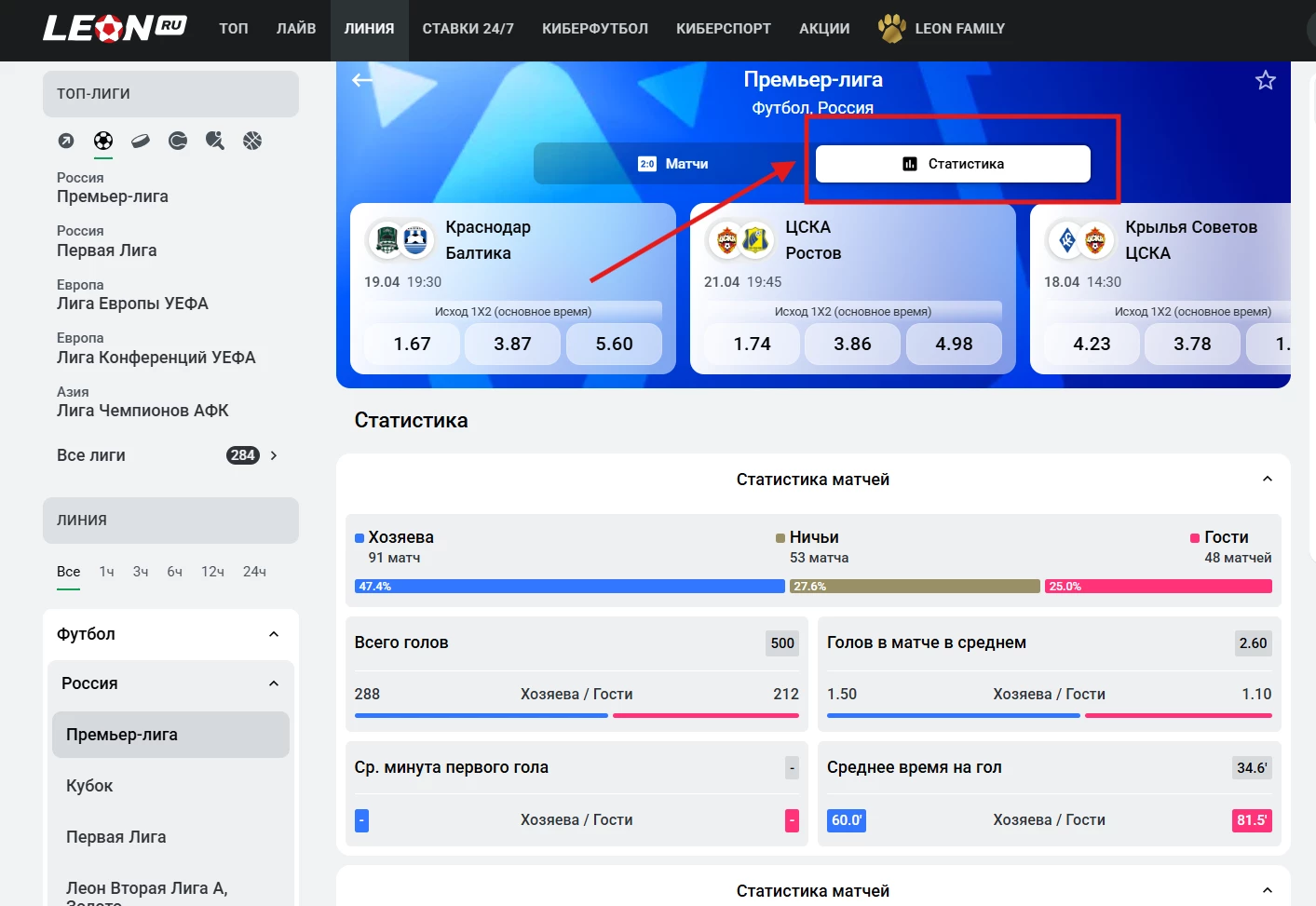Click the arrow icon before the football
The image size is (1316, 906).
[66, 141]
